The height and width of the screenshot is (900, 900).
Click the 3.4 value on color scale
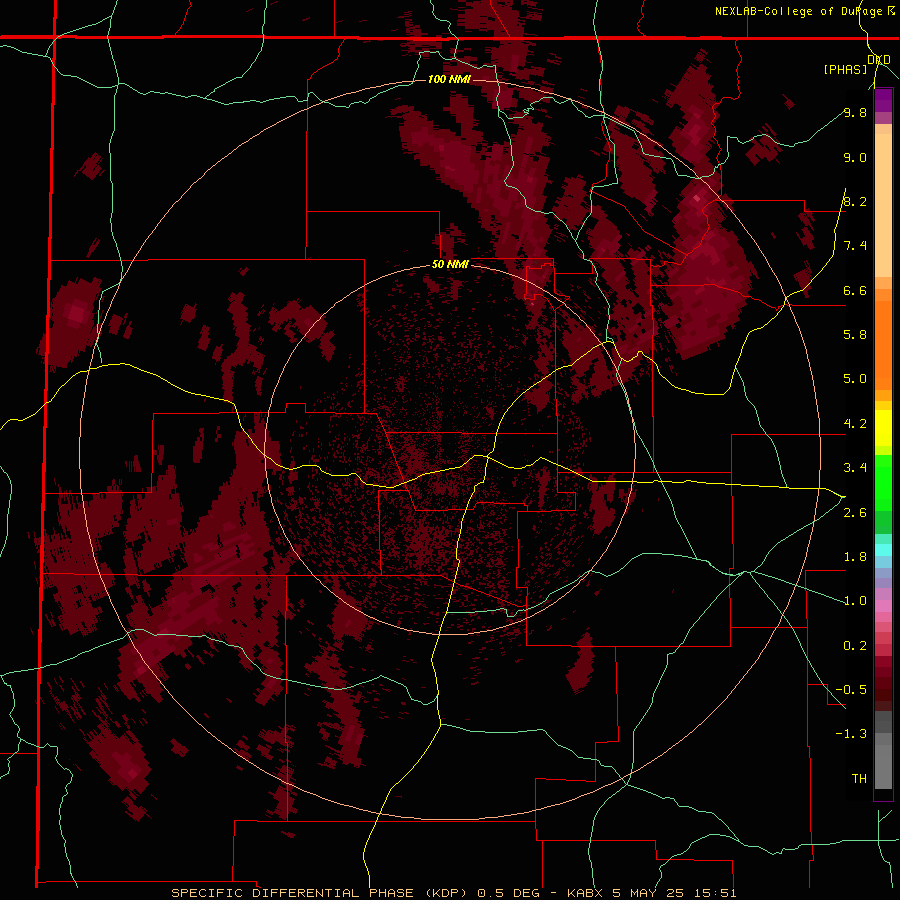click(x=855, y=468)
